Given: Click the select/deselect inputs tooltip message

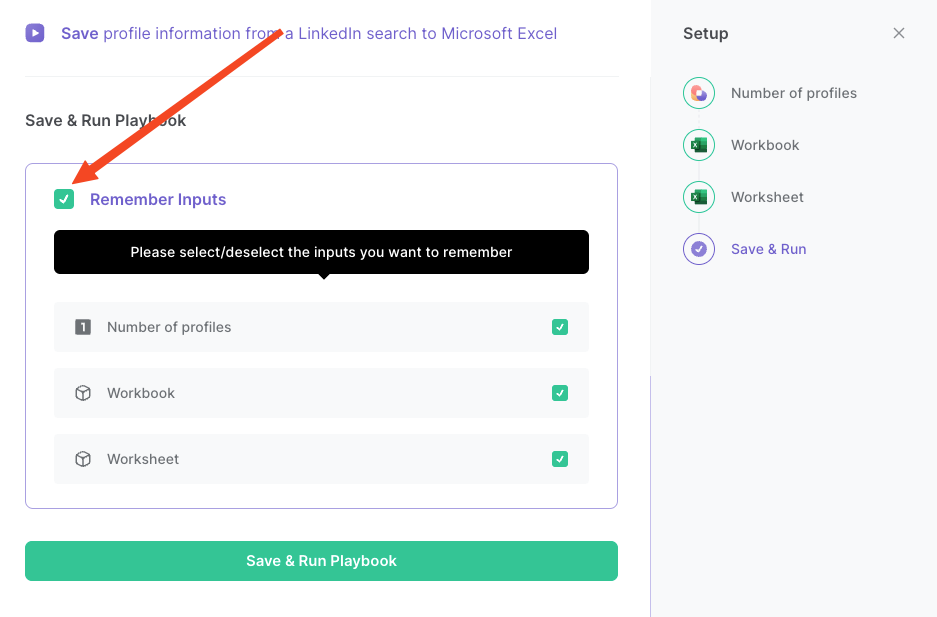Looking at the screenshot, I should click(x=321, y=252).
